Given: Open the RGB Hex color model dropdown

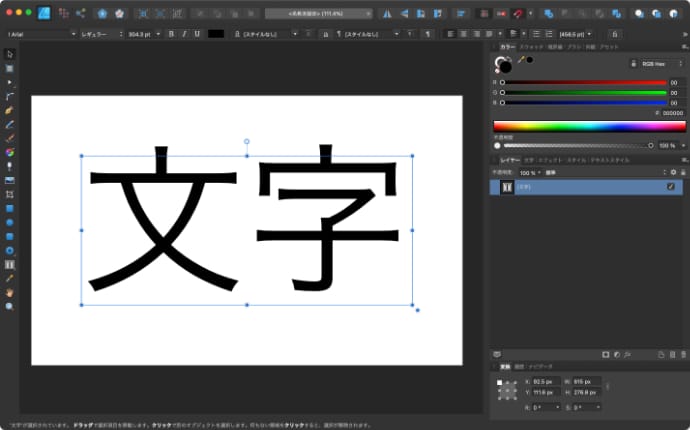Looking at the screenshot, I should [x=653, y=63].
